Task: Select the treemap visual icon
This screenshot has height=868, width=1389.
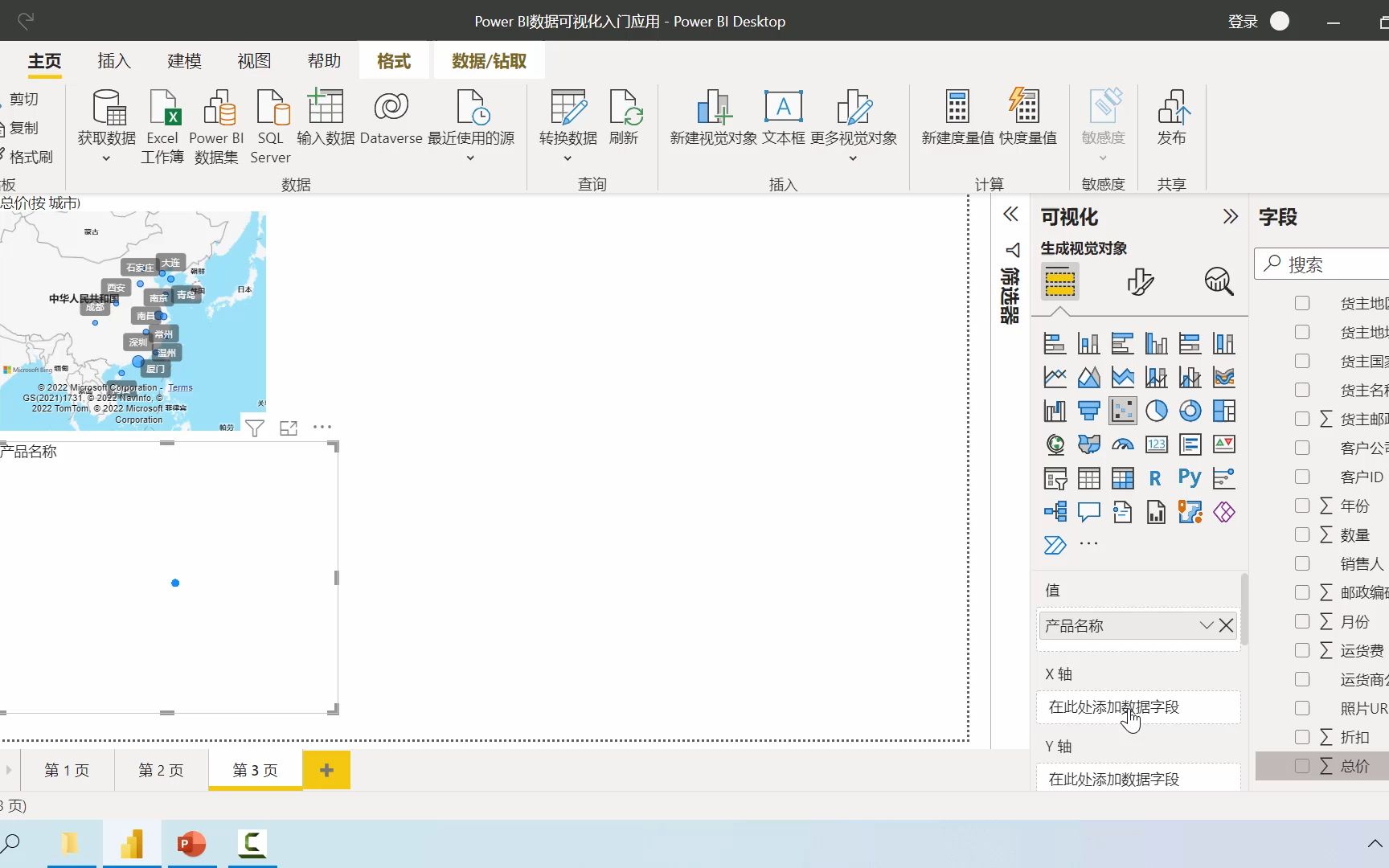Action: pyautogui.click(x=1224, y=411)
